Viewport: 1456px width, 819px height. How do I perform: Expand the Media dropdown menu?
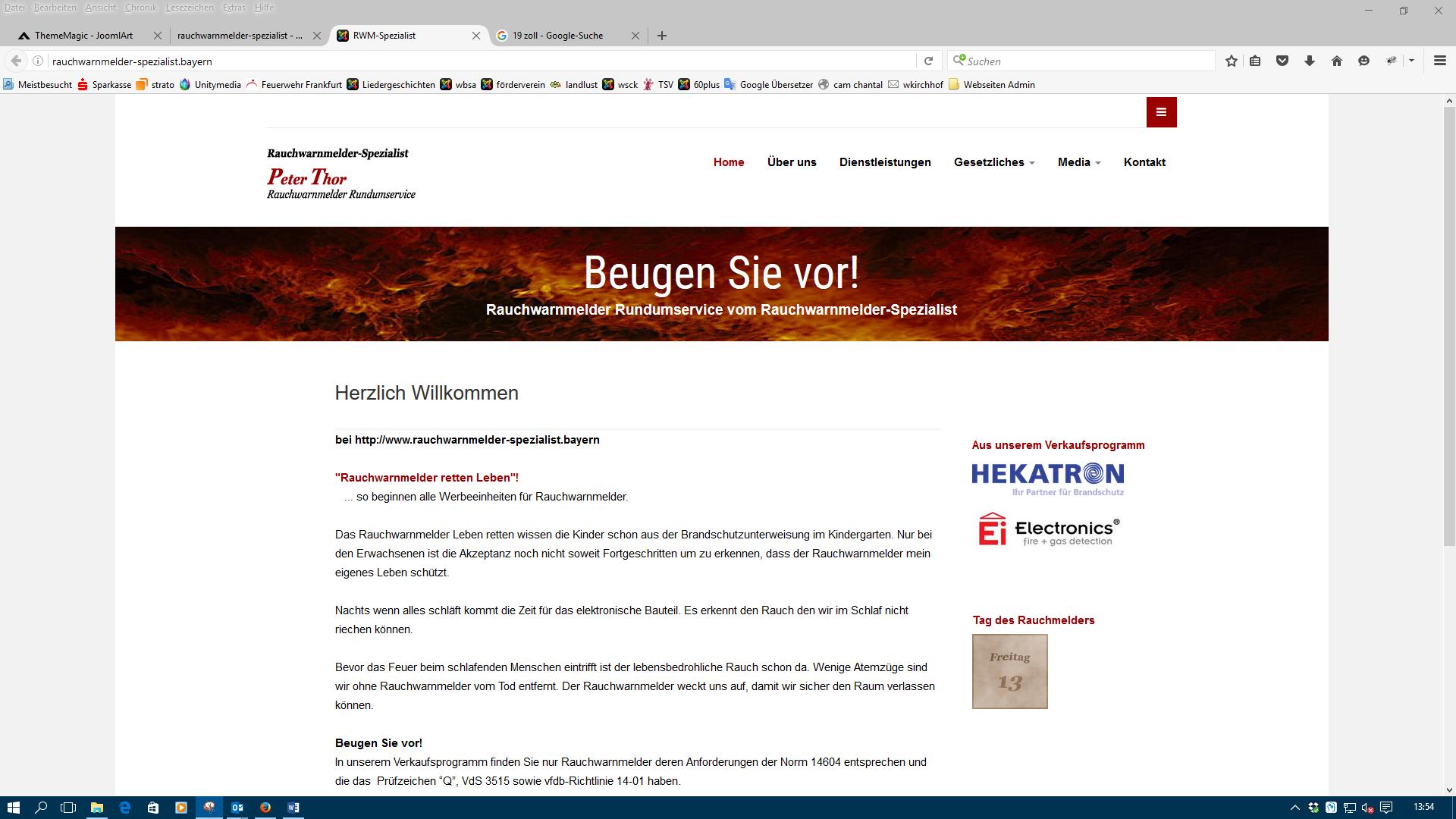tap(1078, 162)
